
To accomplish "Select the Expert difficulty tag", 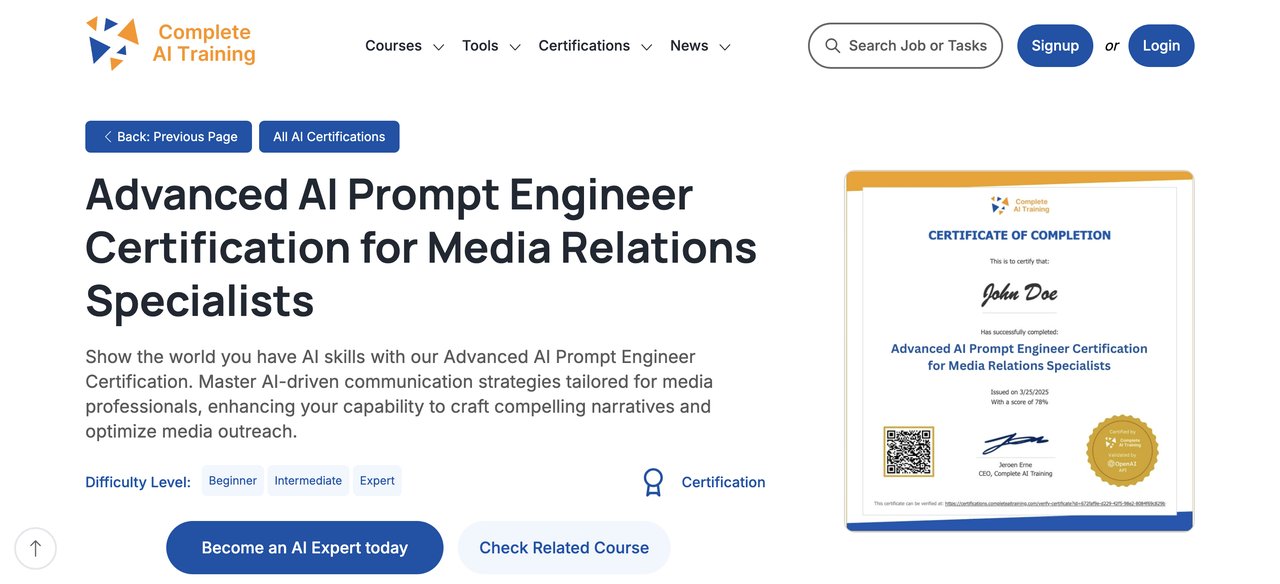I will click(x=377, y=481).
